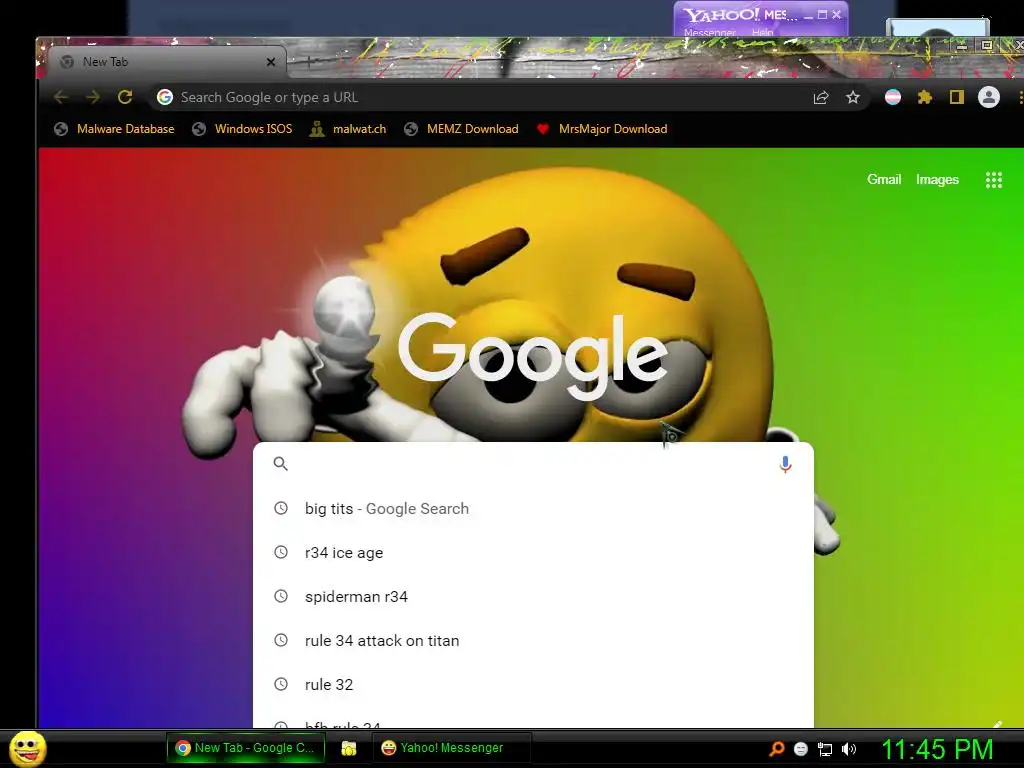
Task: Open the file explorer taskbar icon
Action: tap(349, 748)
